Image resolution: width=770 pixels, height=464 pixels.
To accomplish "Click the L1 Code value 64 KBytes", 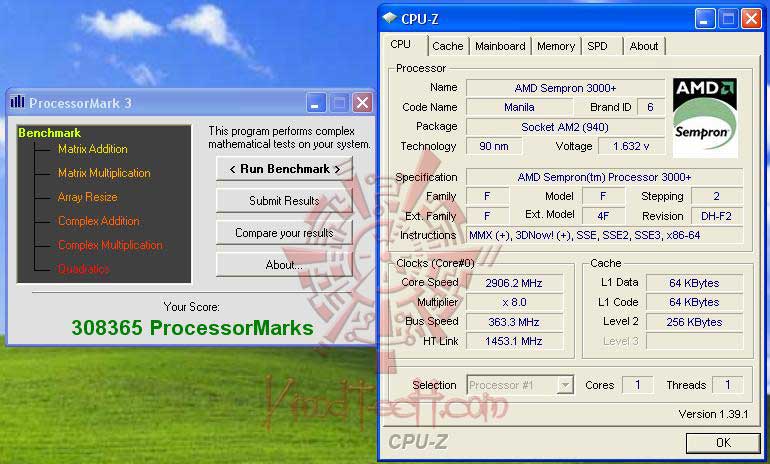I will pos(694,302).
